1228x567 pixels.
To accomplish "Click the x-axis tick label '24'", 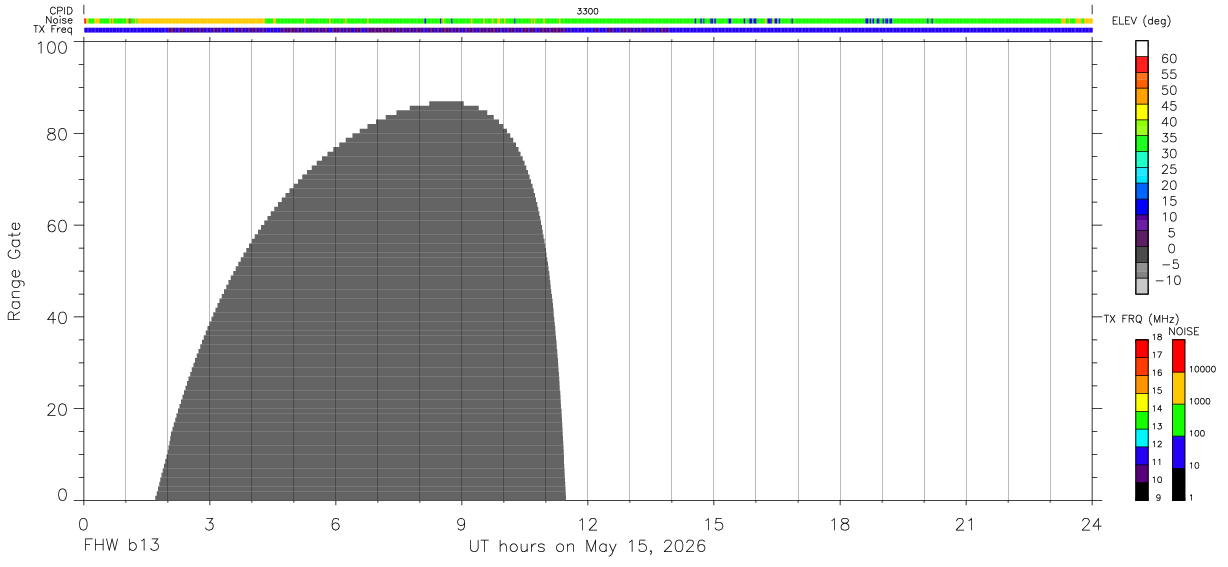I will (x=1092, y=524).
